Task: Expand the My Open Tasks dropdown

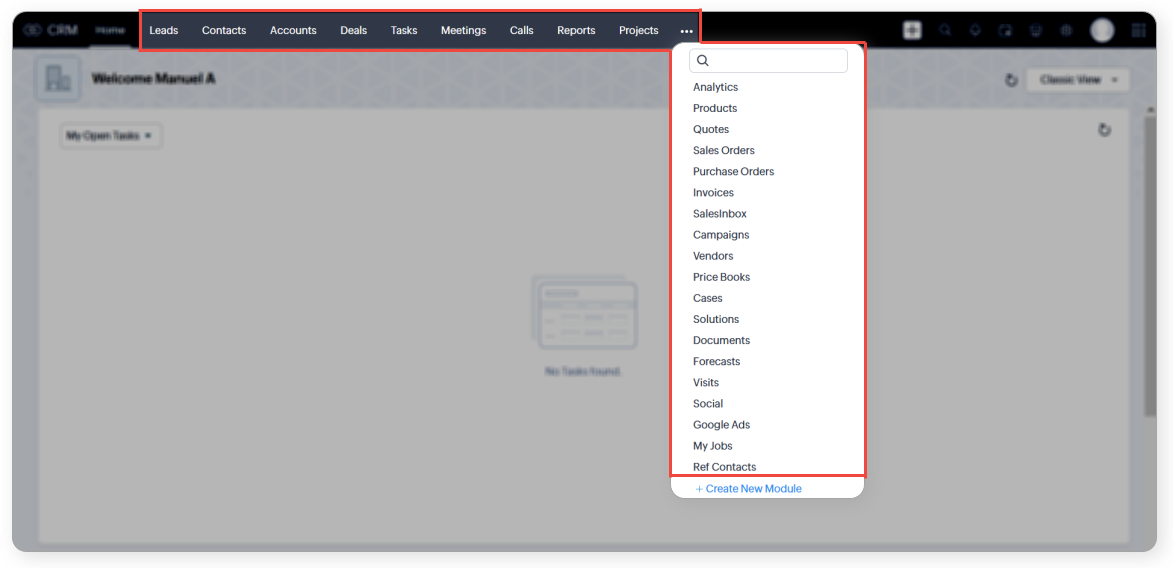Action: coord(110,136)
